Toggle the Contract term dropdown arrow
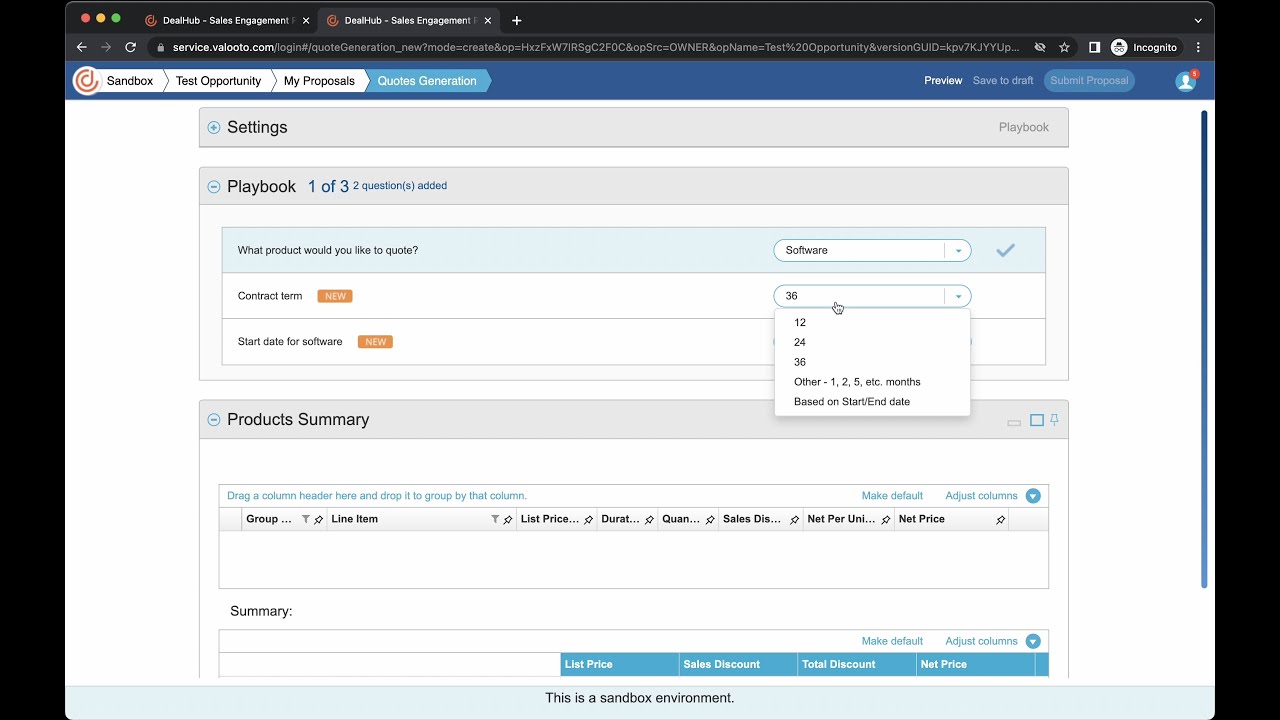Screen dimensions: 1280x720 point(958,297)
